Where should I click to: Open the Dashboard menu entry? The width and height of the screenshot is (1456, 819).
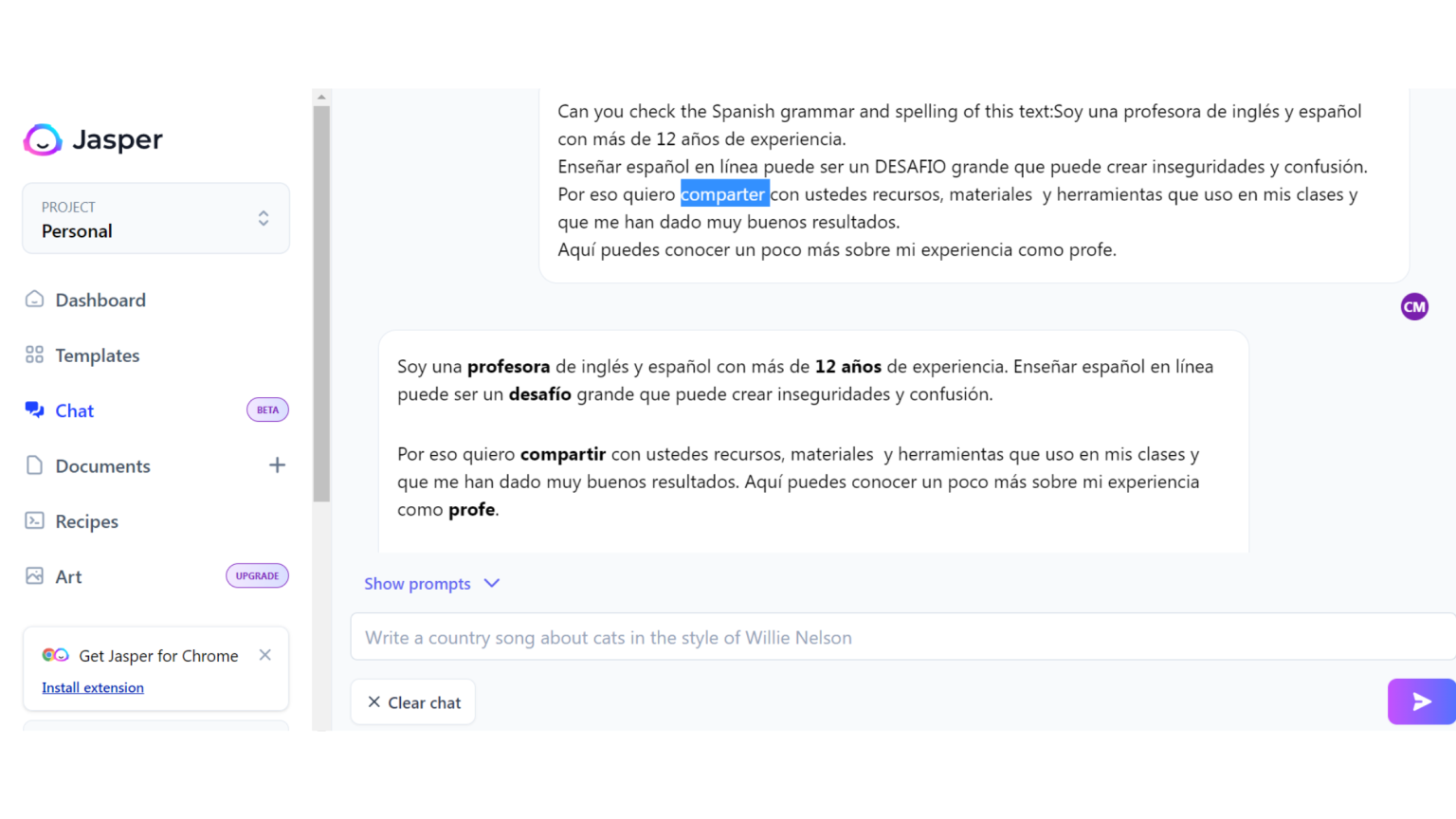tap(100, 300)
